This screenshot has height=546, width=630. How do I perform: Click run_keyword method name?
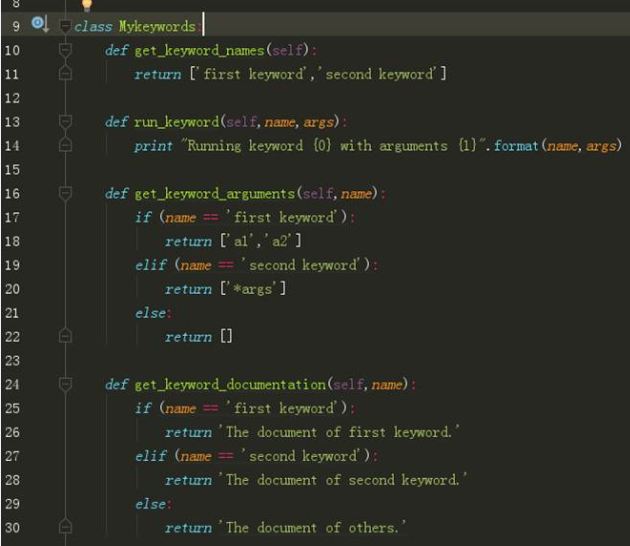tap(176, 122)
